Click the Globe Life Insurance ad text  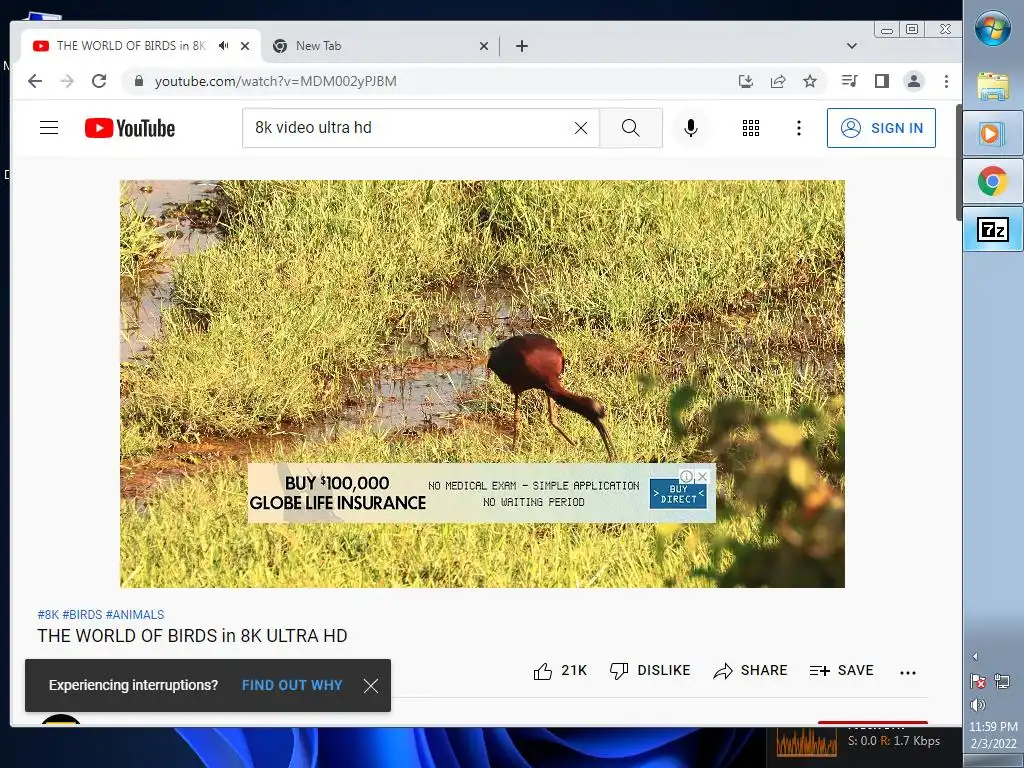pos(338,493)
